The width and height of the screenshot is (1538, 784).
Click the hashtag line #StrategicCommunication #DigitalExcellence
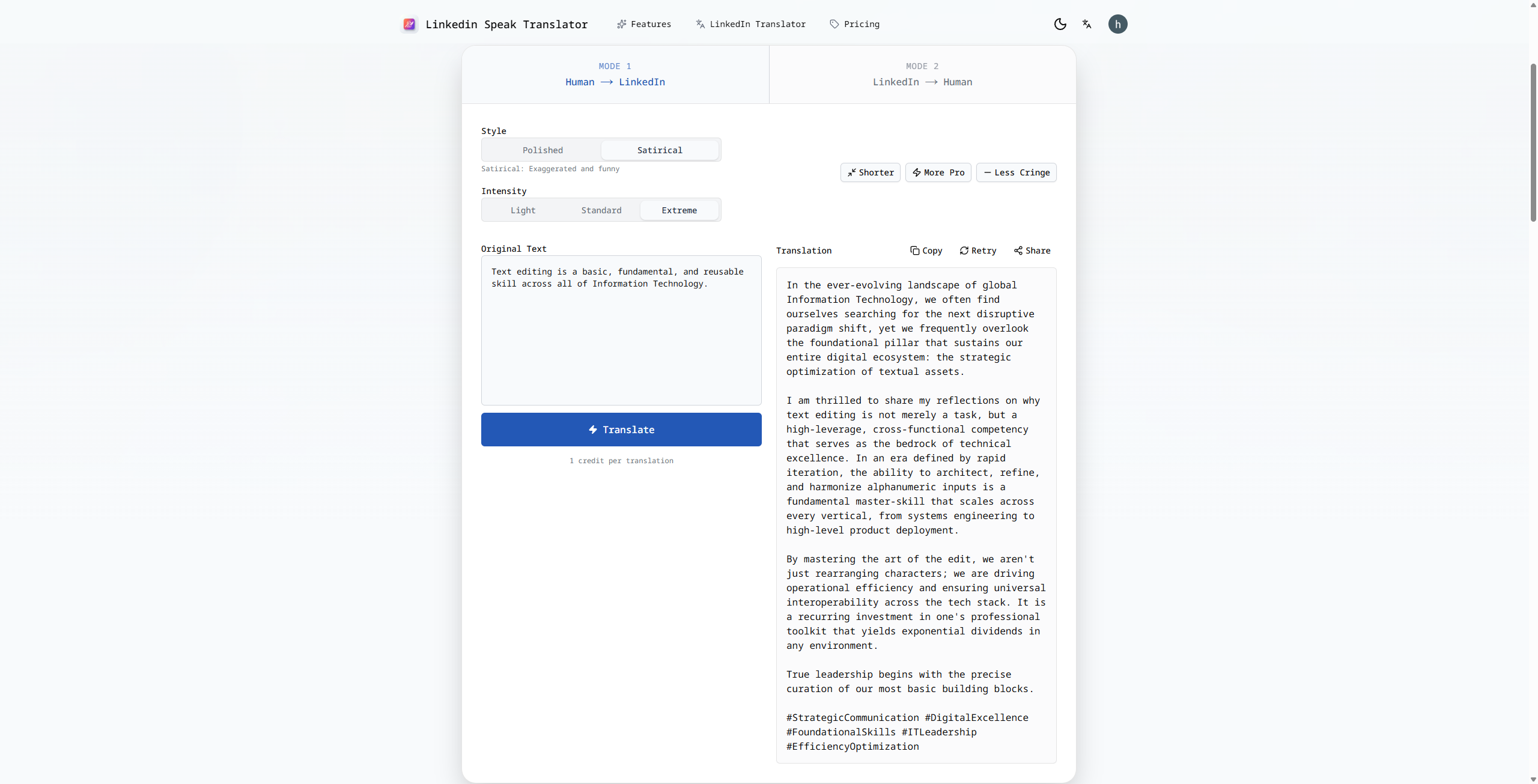[x=907, y=718]
